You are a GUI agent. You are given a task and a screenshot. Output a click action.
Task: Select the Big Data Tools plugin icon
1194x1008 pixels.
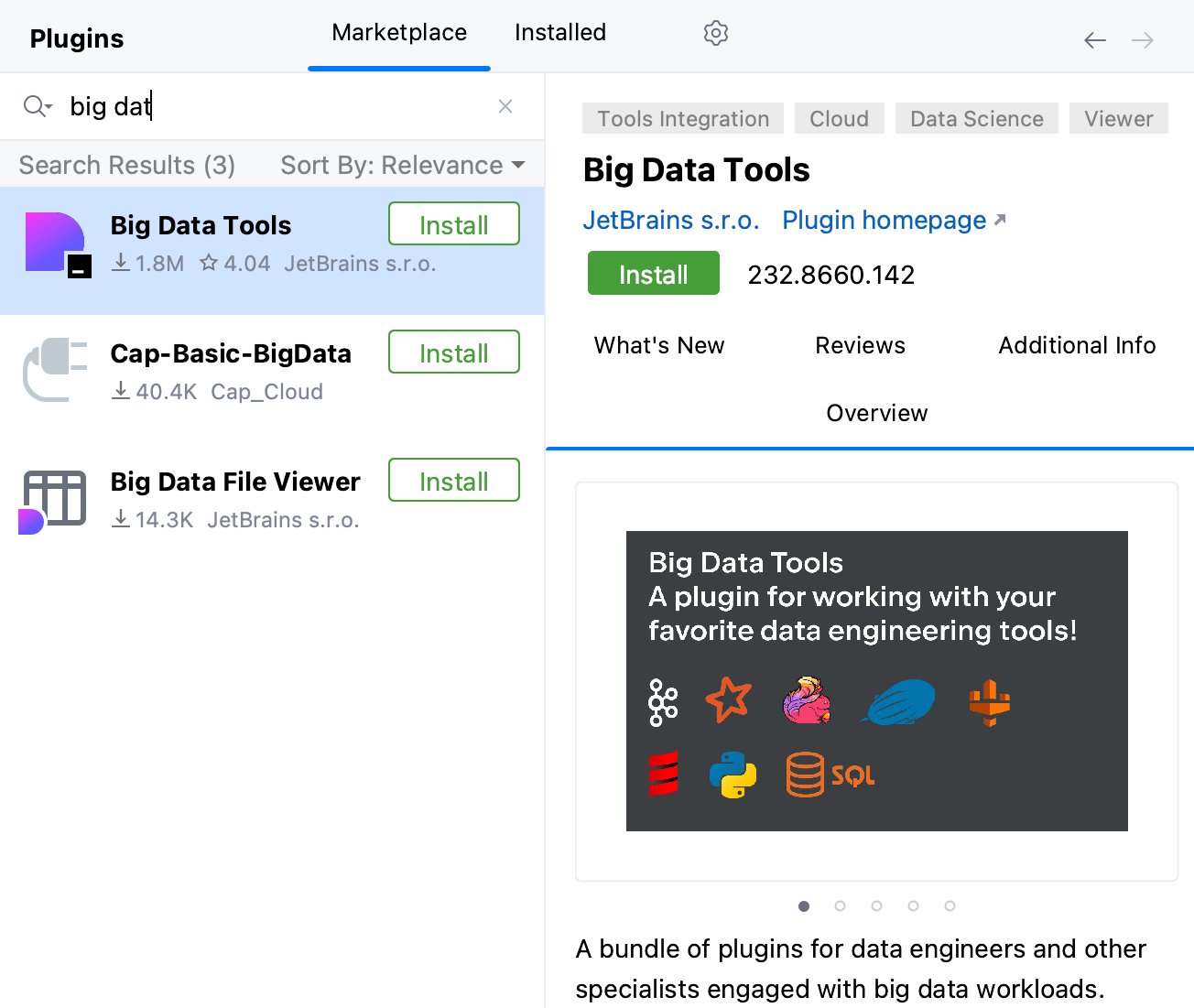click(x=56, y=242)
